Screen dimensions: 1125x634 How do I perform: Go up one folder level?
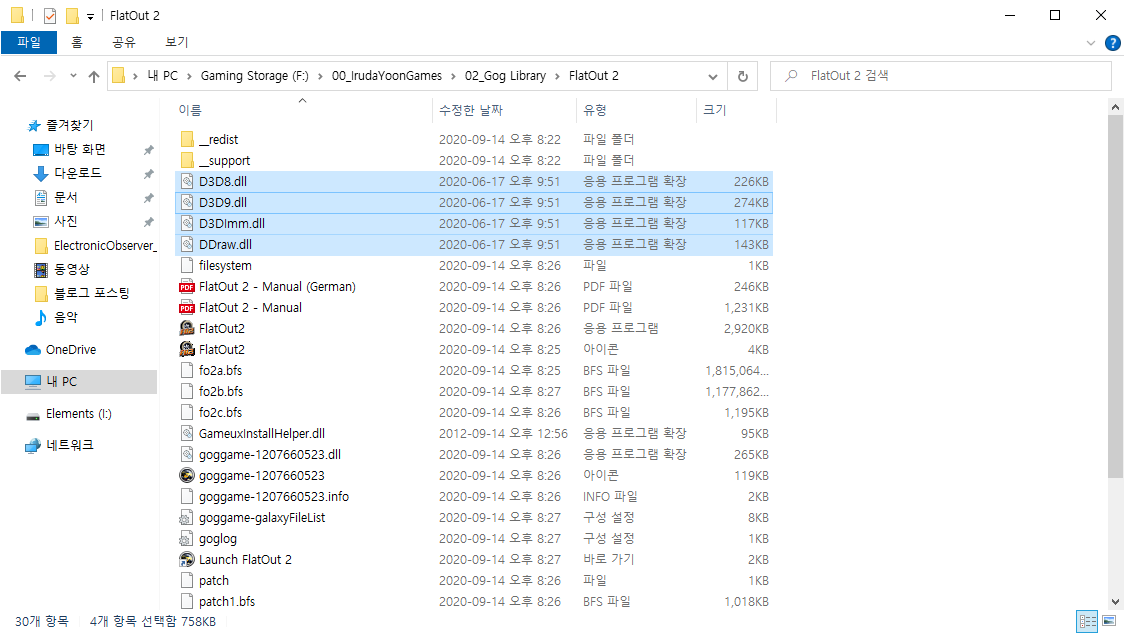coord(94,76)
